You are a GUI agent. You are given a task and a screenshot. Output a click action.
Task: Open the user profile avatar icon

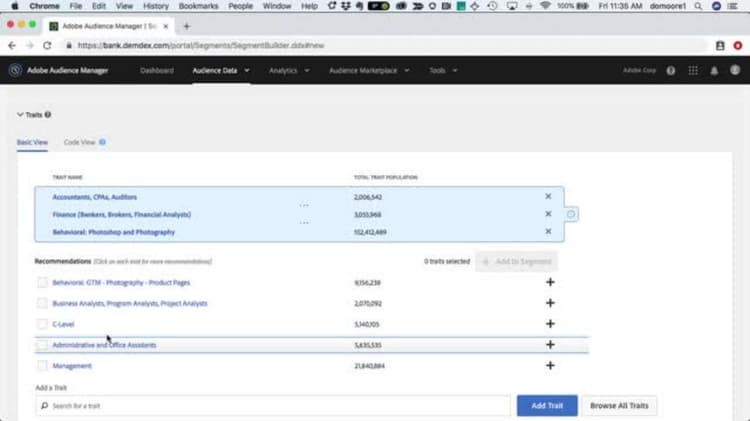(x=735, y=70)
